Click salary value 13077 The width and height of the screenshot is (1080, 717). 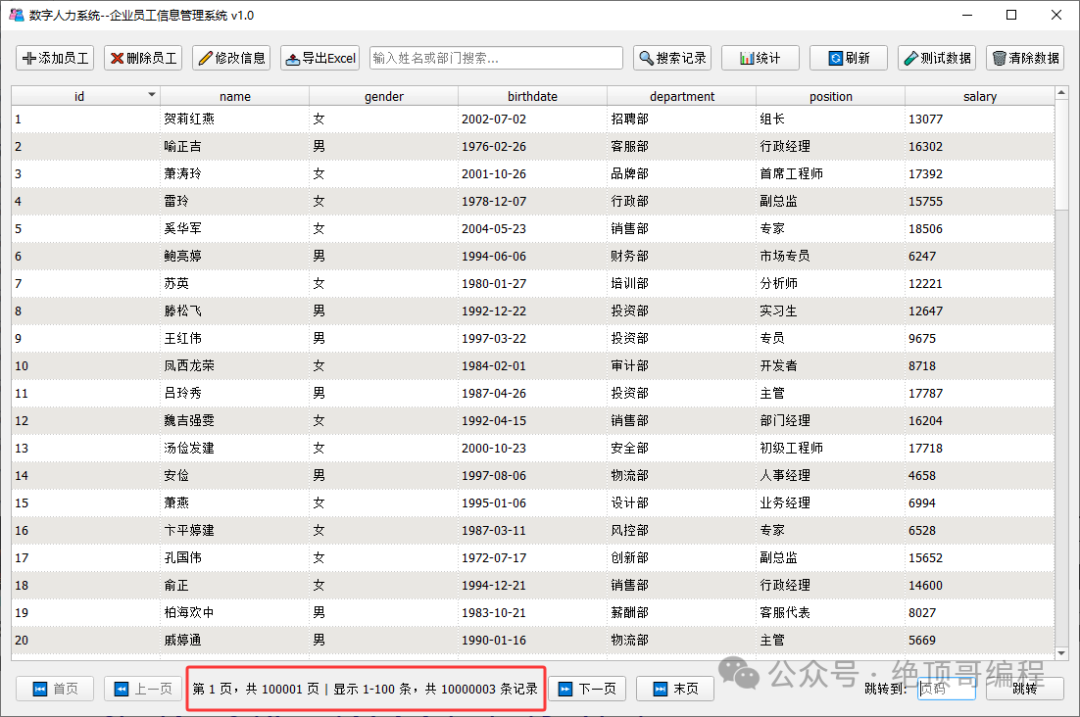pos(979,118)
